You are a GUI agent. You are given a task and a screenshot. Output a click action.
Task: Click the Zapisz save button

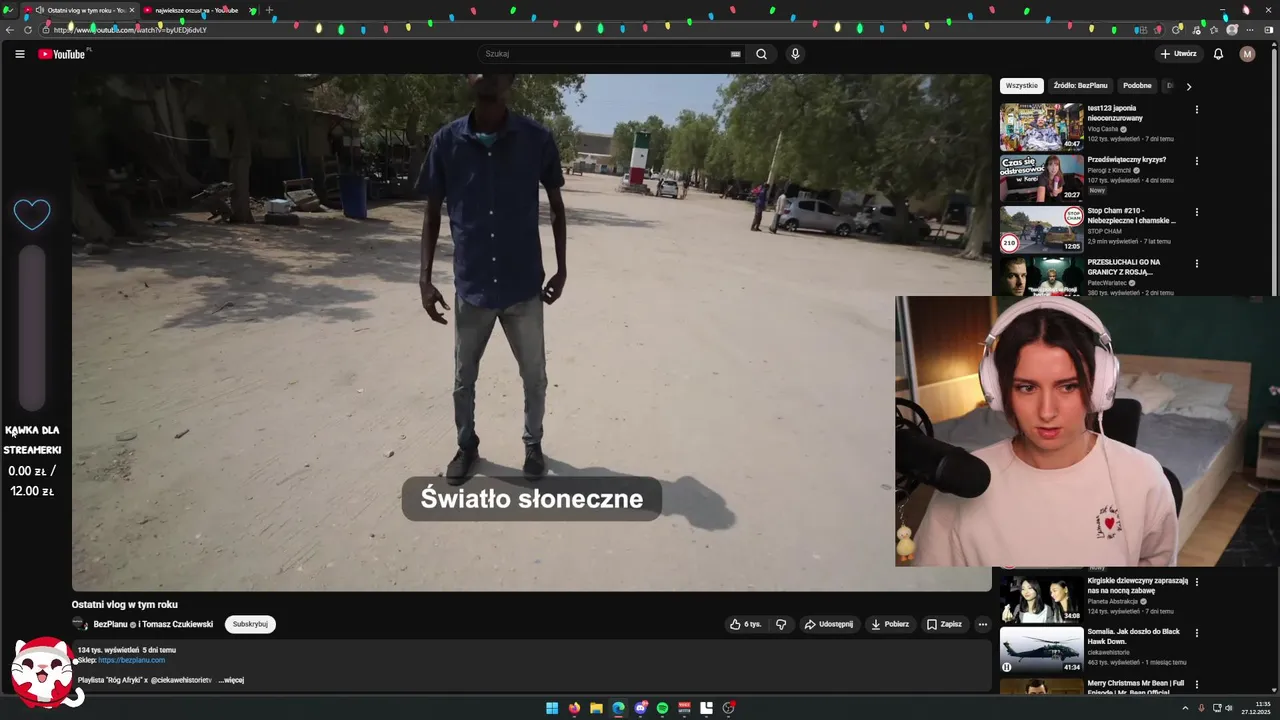pos(944,624)
